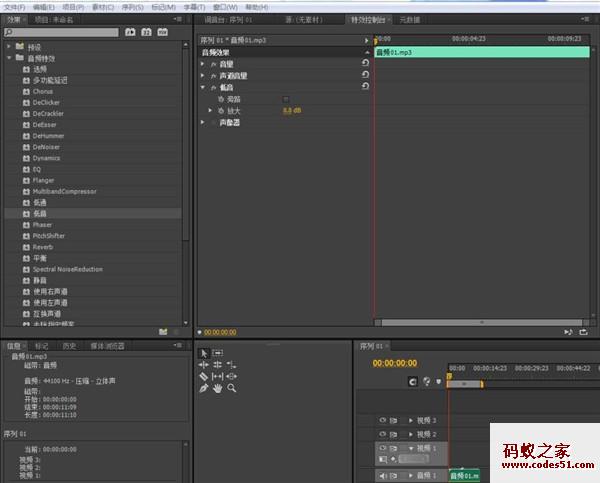
Task: Toggle the 旁路 bypass checkbox
Action: pyautogui.click(x=286, y=99)
